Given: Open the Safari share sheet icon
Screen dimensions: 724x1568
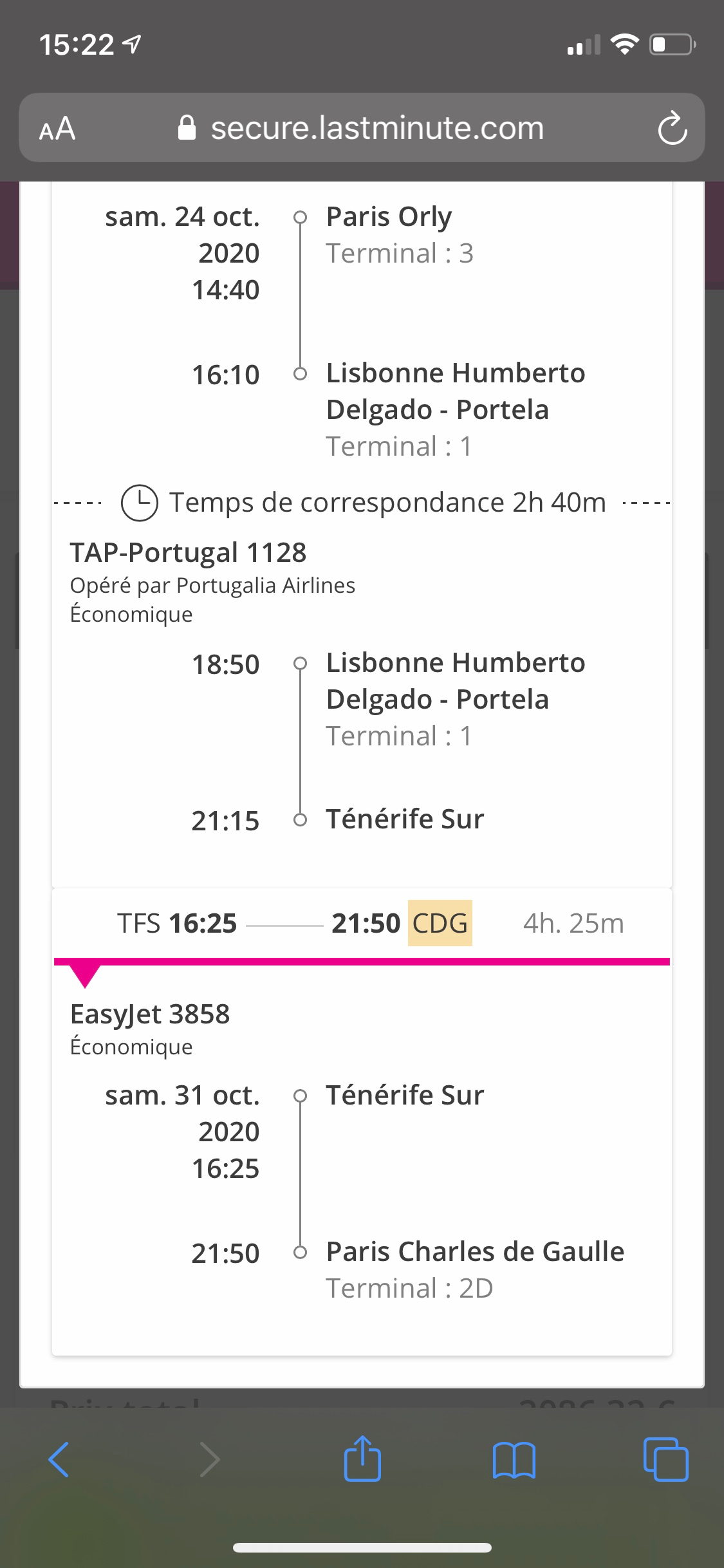Looking at the screenshot, I should [x=362, y=1459].
